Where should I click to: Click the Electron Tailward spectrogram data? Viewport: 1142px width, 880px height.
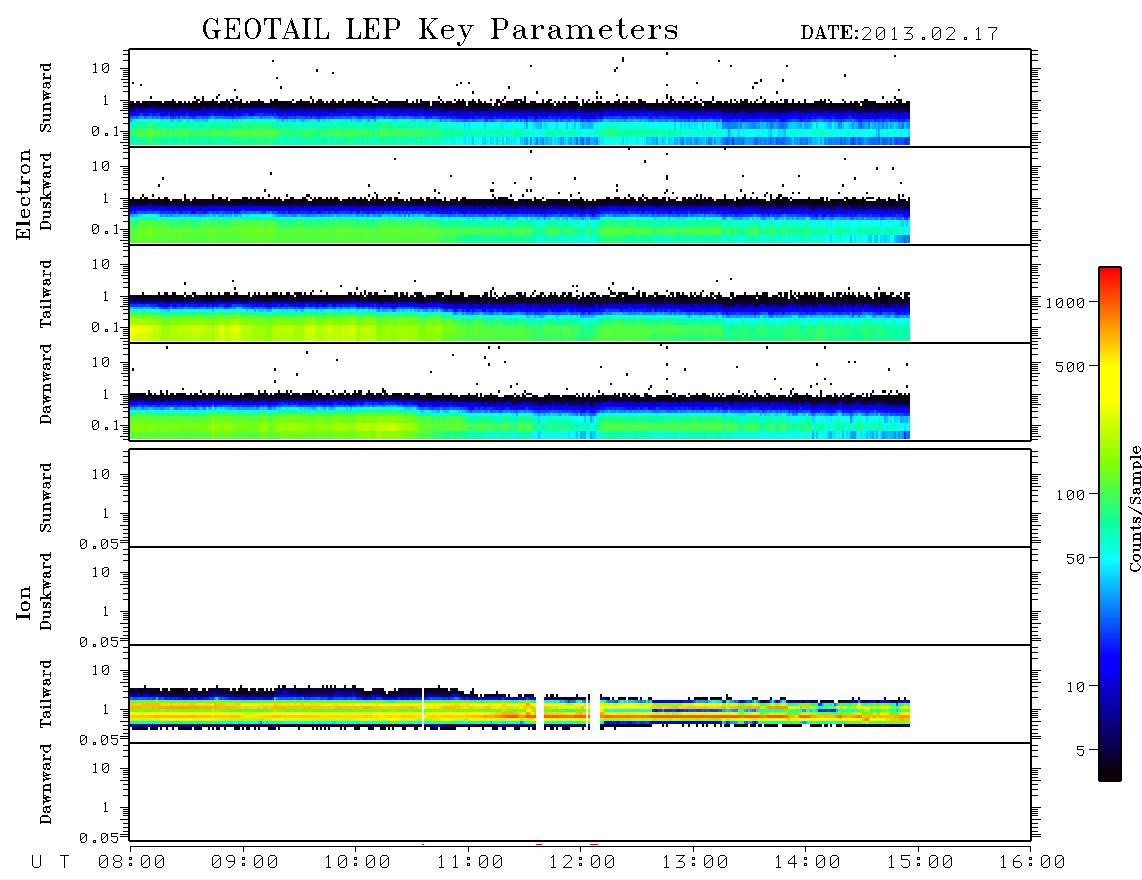click(519, 318)
